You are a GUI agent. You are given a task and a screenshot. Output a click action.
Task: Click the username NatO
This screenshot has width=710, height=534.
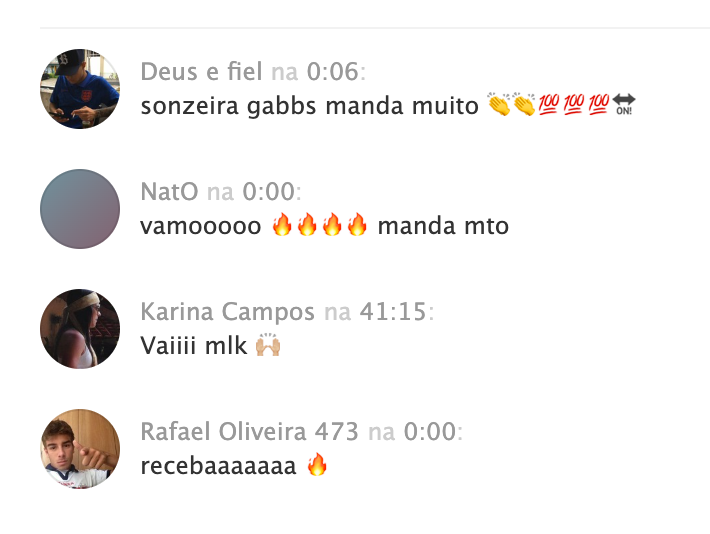[x=169, y=192]
